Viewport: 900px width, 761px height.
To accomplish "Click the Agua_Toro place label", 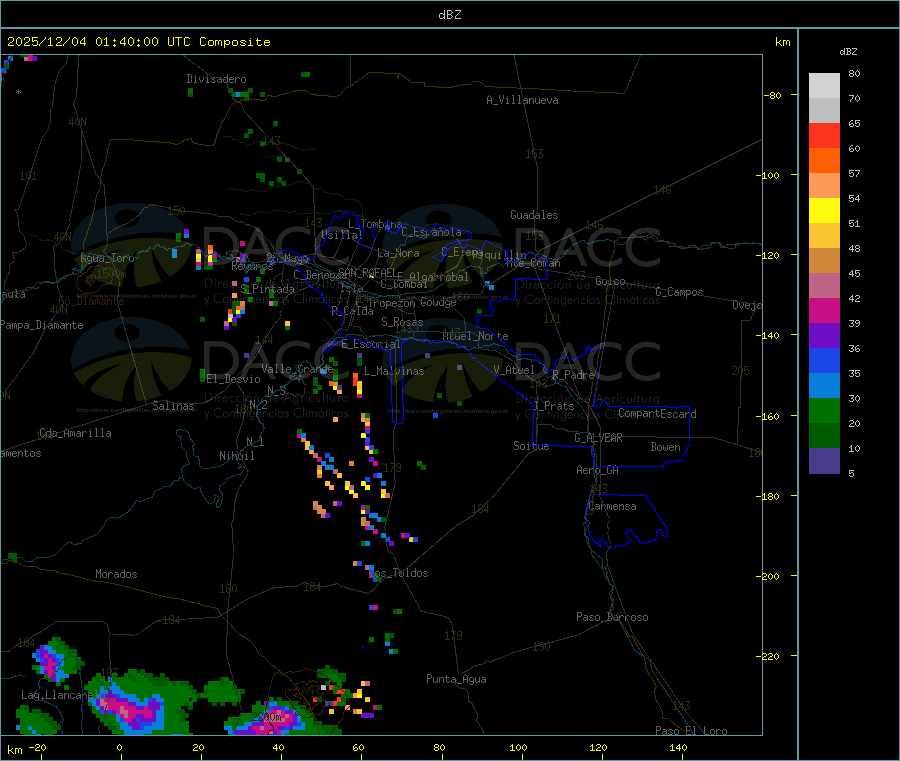I will point(107,258).
